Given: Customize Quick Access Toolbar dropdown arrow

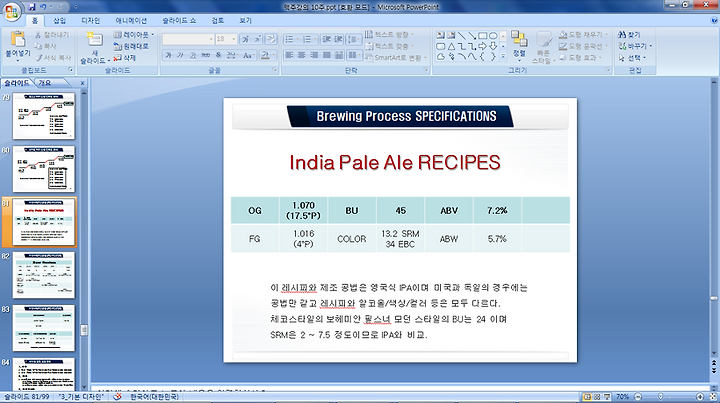Looking at the screenshot, I should click(75, 7).
